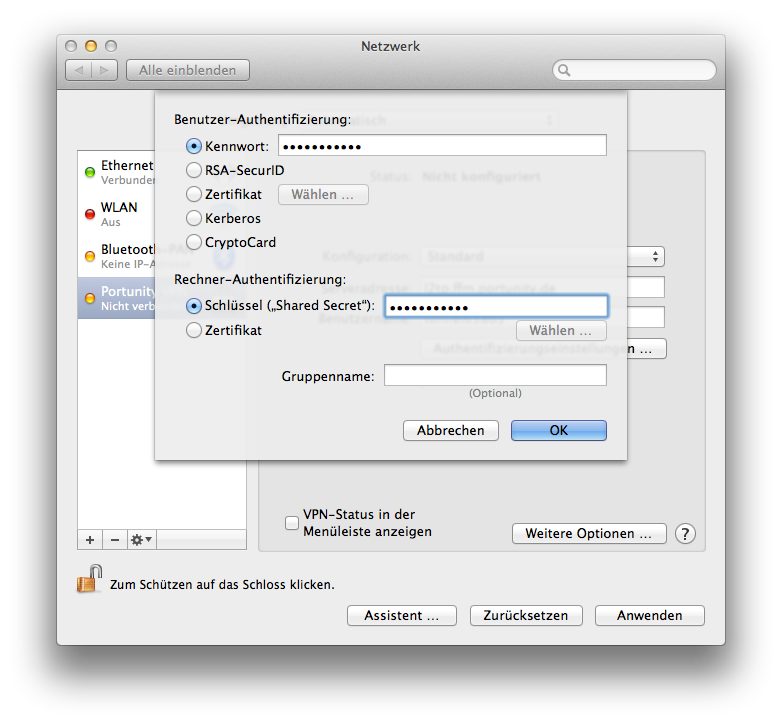Image resolution: width=782 pixels, height=724 pixels.
Task: Open the gear action menu
Action: (x=141, y=539)
